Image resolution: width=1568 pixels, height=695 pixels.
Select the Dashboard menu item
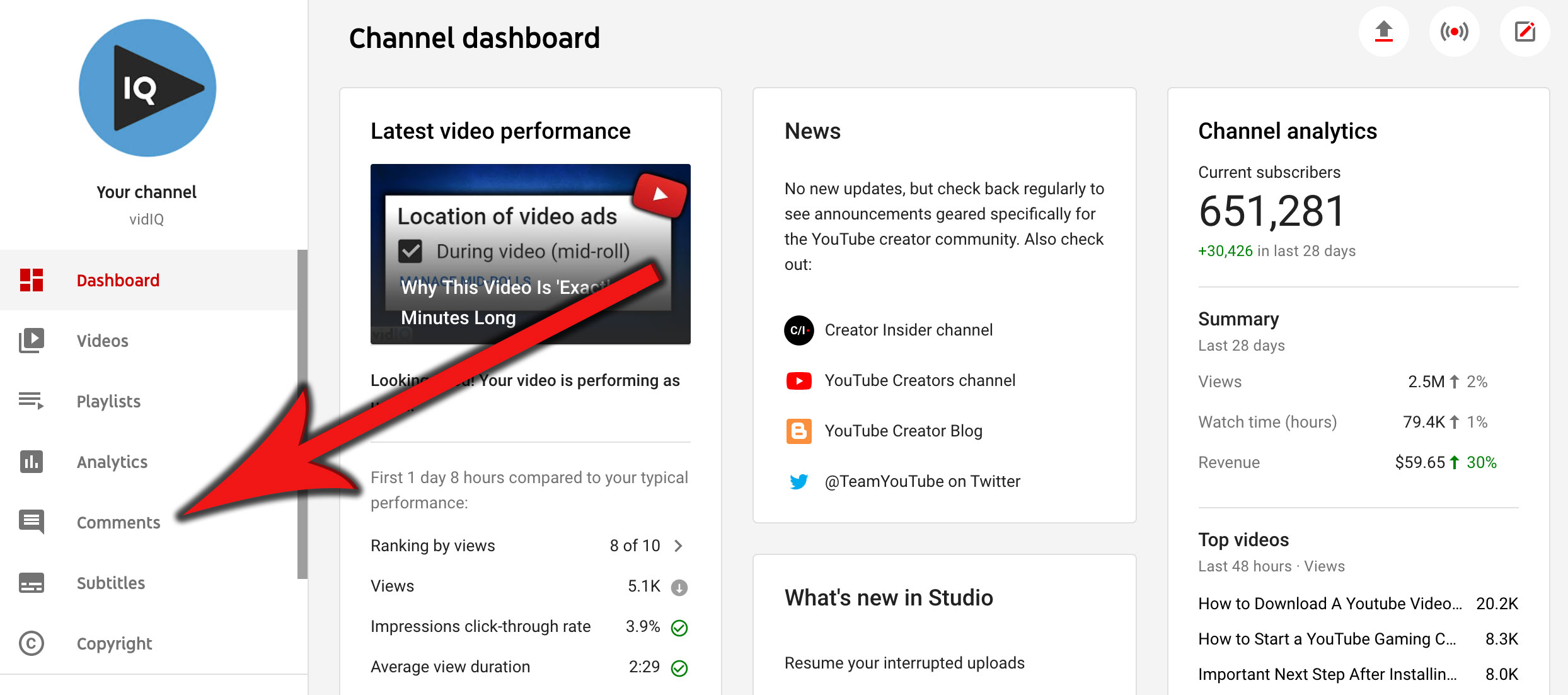tap(118, 280)
